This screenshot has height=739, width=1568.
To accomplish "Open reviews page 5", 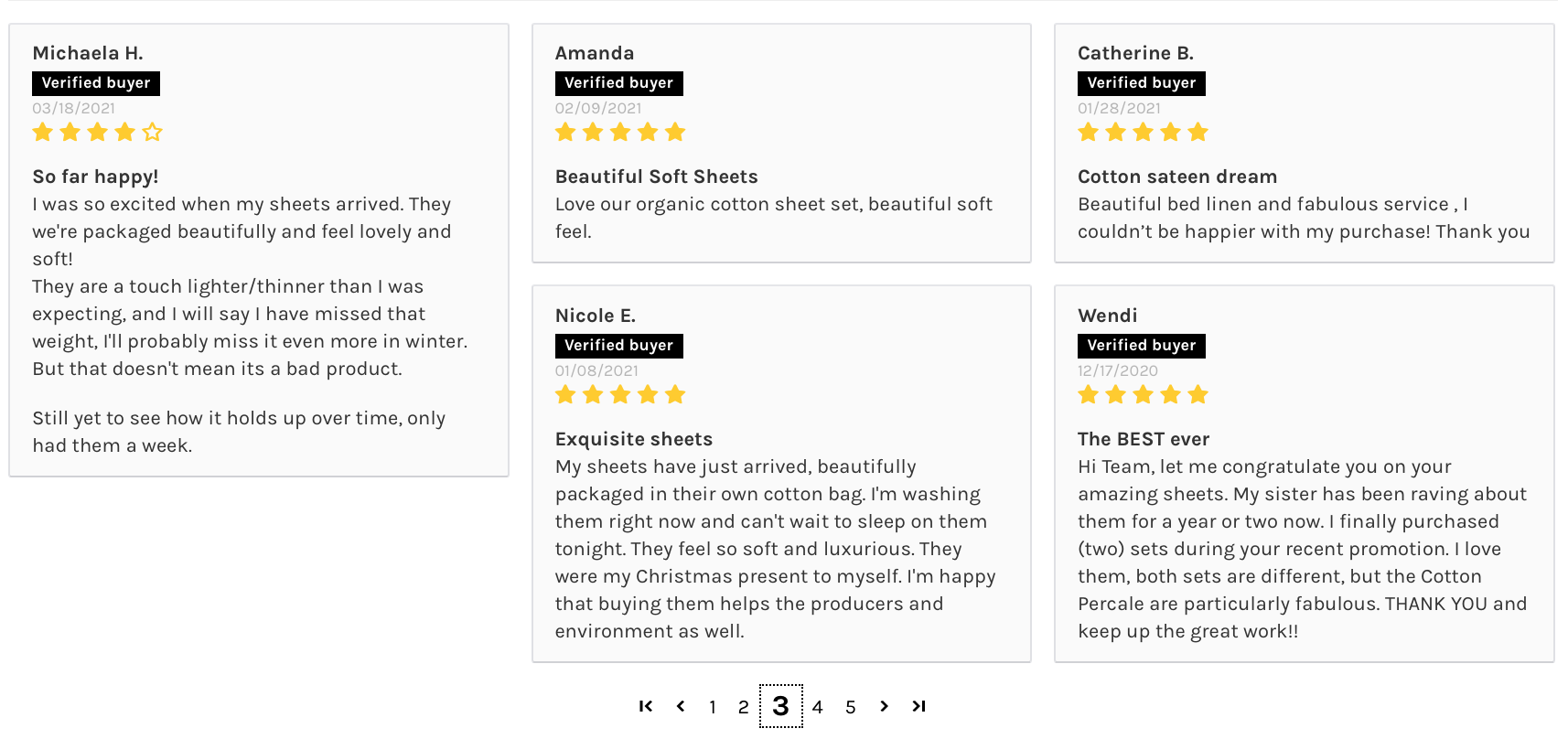I will tap(851, 707).
